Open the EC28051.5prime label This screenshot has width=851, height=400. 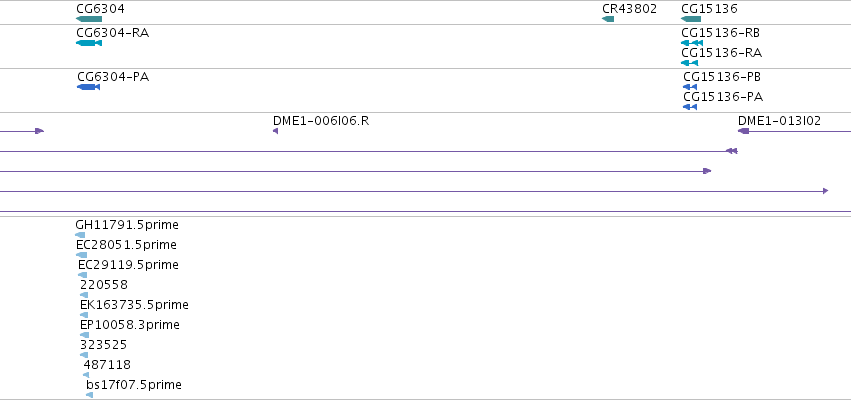126,245
